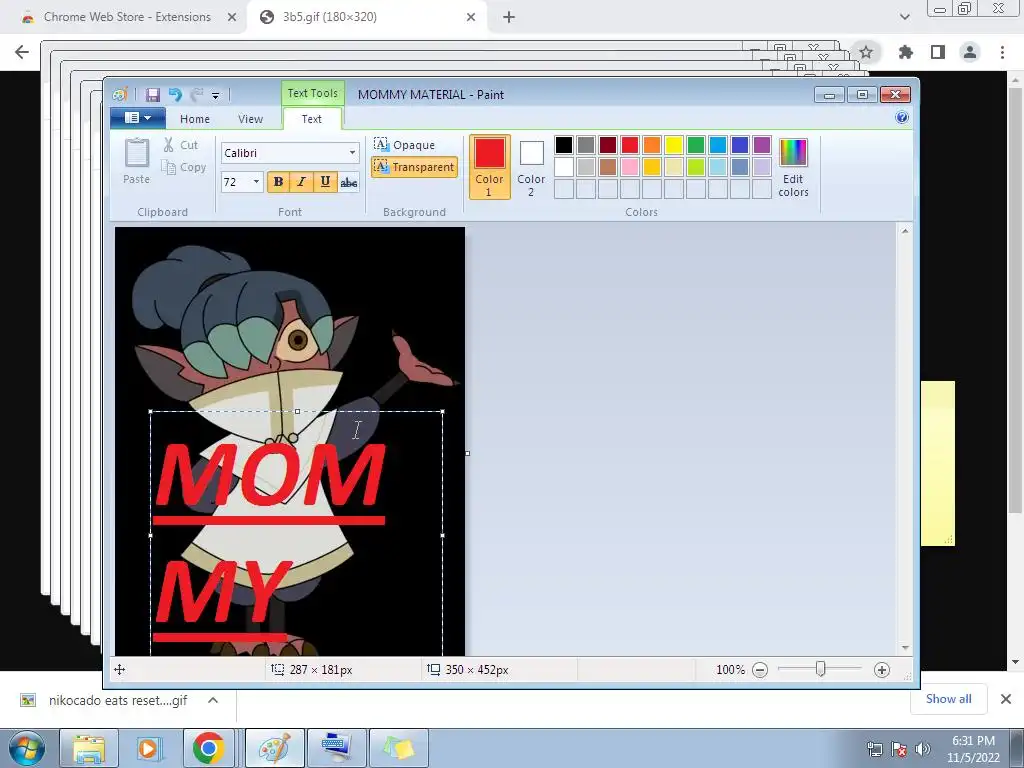
Task: Click Chrome back arrow
Action: click(x=22, y=52)
